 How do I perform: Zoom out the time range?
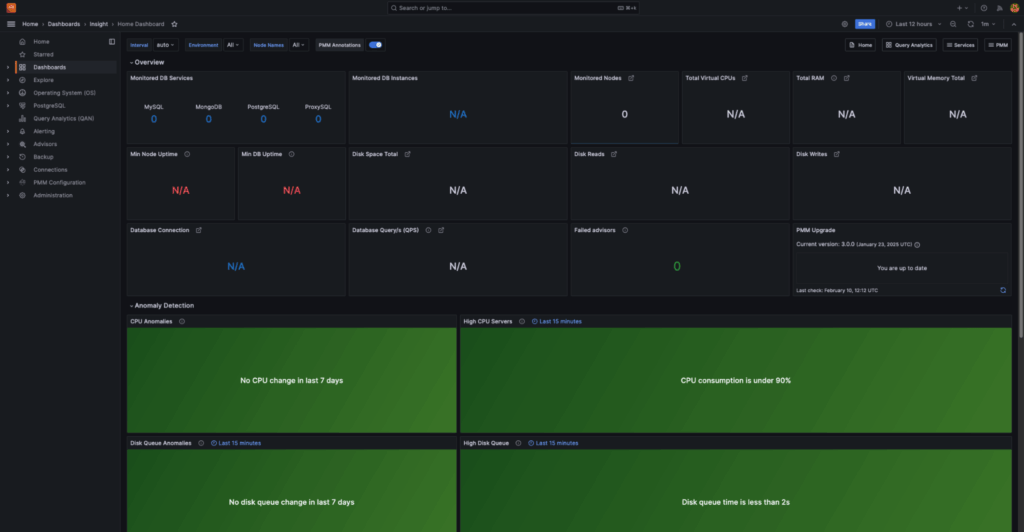click(x=953, y=24)
